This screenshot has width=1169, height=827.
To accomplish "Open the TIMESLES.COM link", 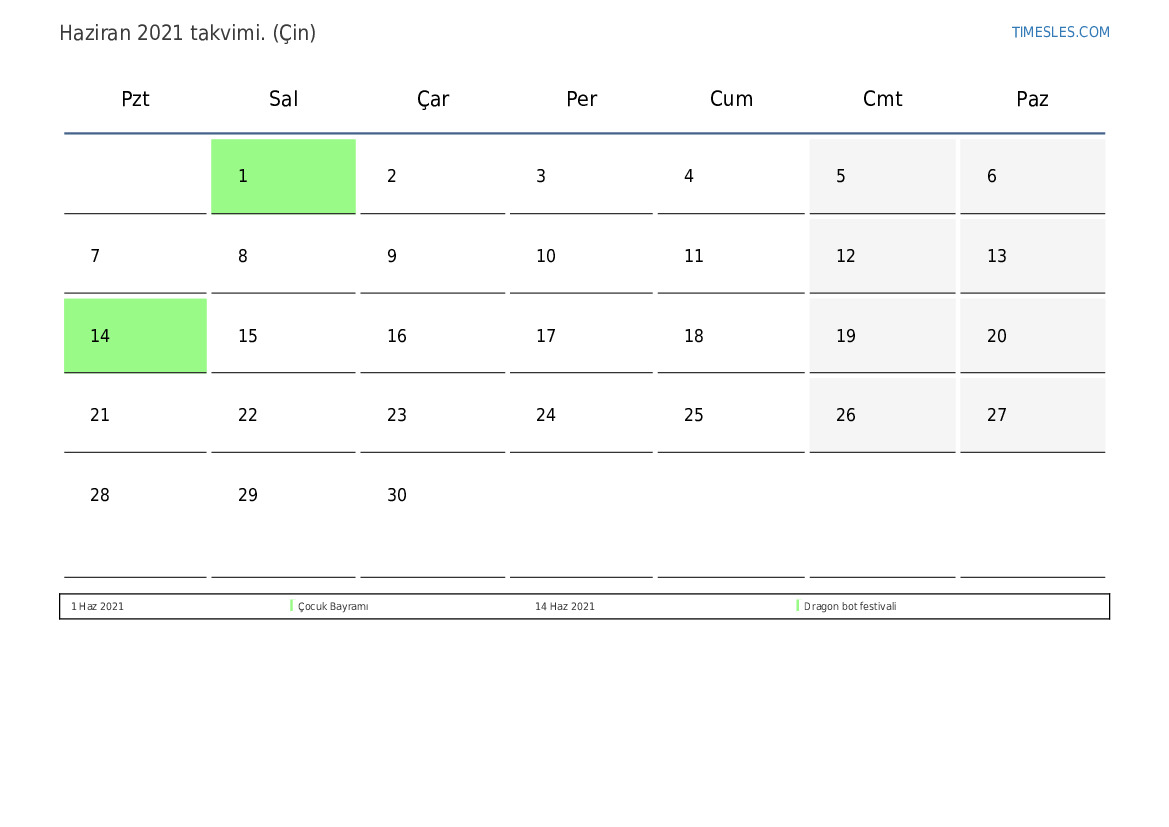I will coord(1060,32).
